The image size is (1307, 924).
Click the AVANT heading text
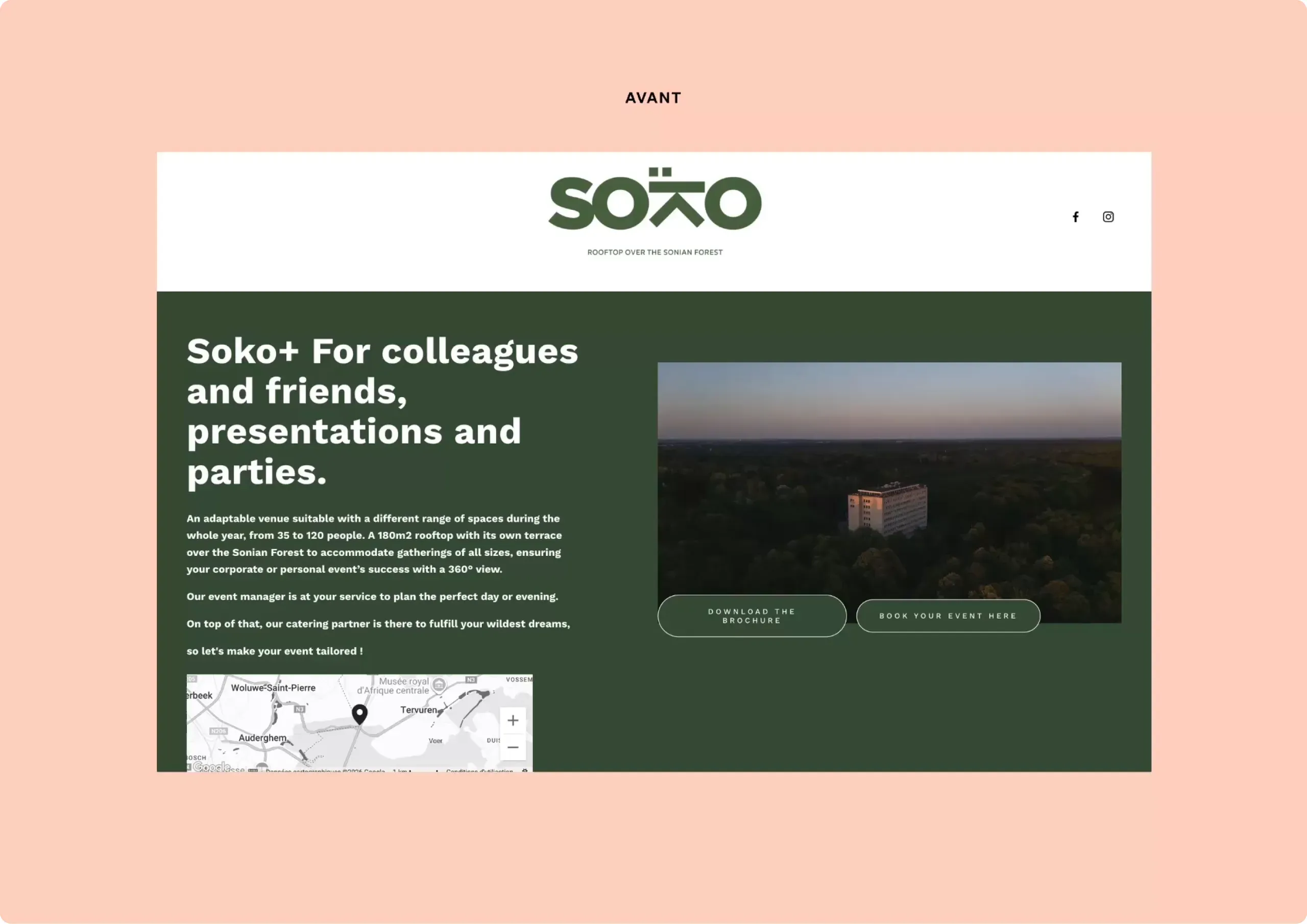tap(653, 98)
